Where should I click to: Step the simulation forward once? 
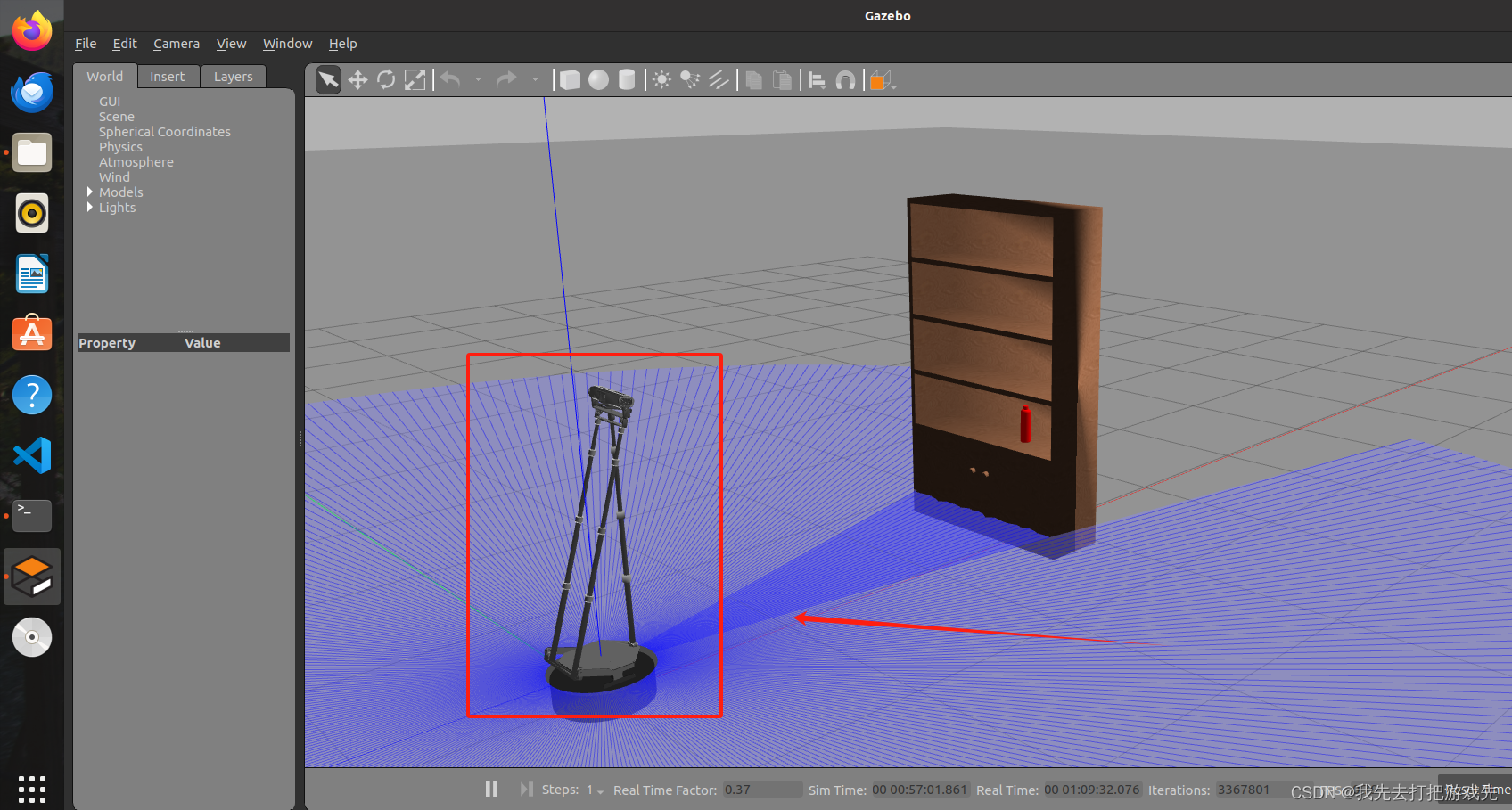(x=527, y=790)
